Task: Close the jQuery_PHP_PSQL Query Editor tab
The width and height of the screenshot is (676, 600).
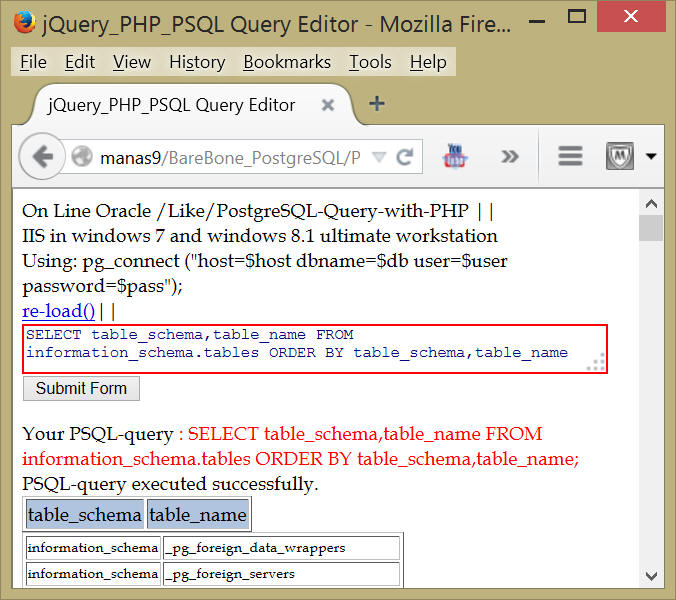Action: click(328, 105)
